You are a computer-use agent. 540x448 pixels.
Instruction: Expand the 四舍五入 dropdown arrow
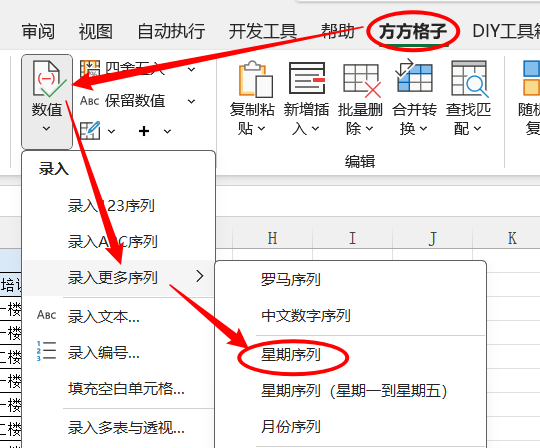191,70
